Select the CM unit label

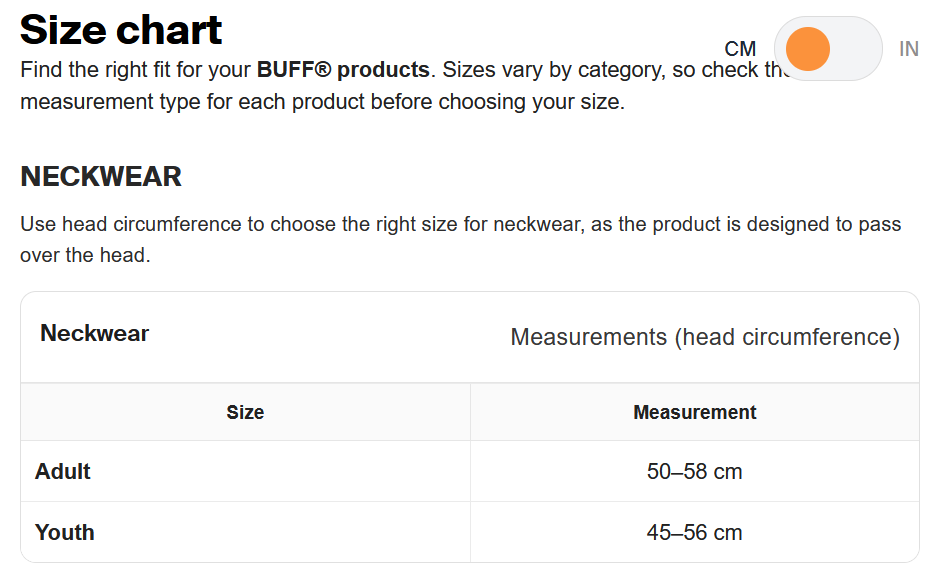[x=740, y=49]
